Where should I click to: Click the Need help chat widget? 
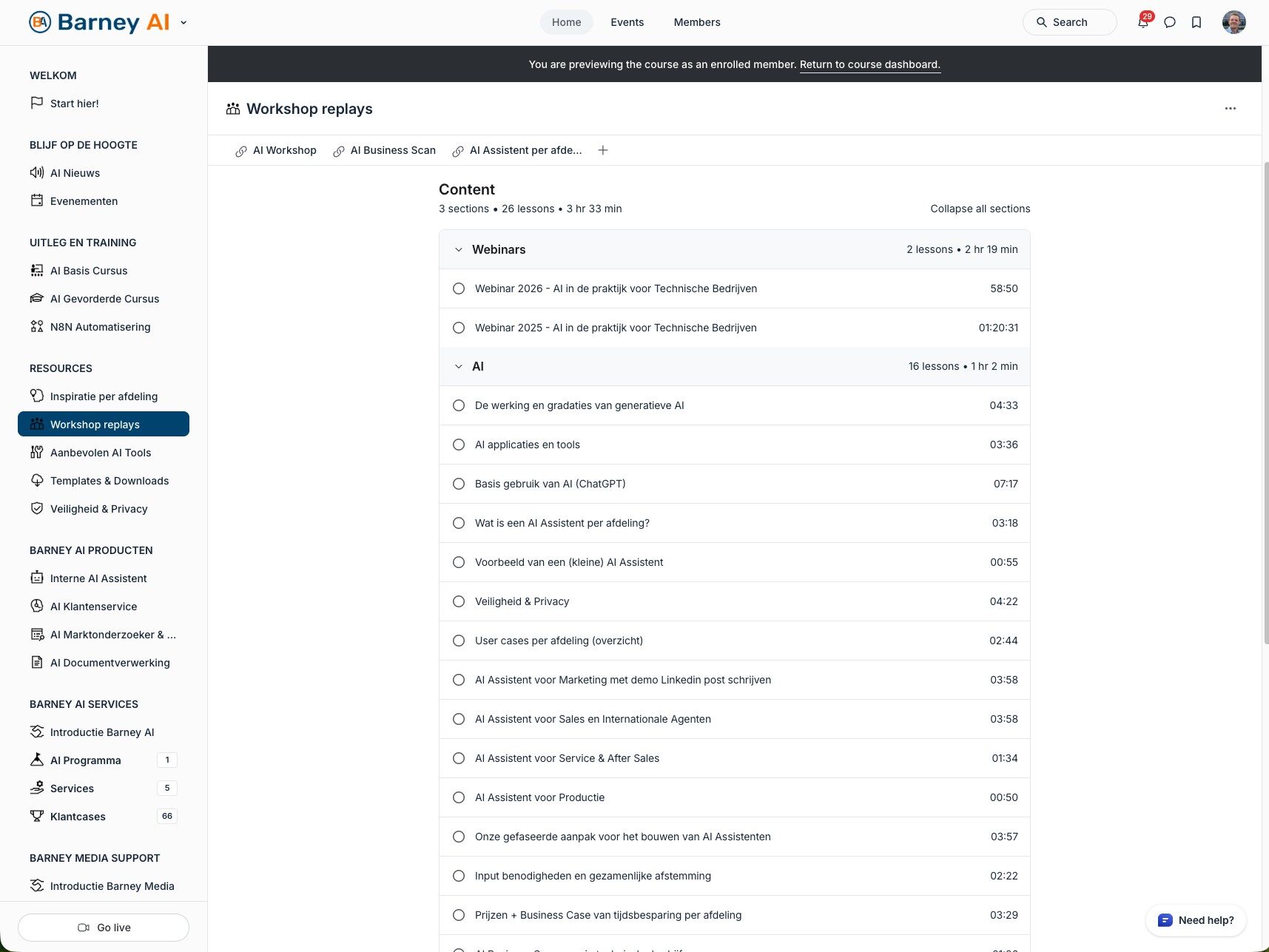pyautogui.click(x=1195, y=920)
